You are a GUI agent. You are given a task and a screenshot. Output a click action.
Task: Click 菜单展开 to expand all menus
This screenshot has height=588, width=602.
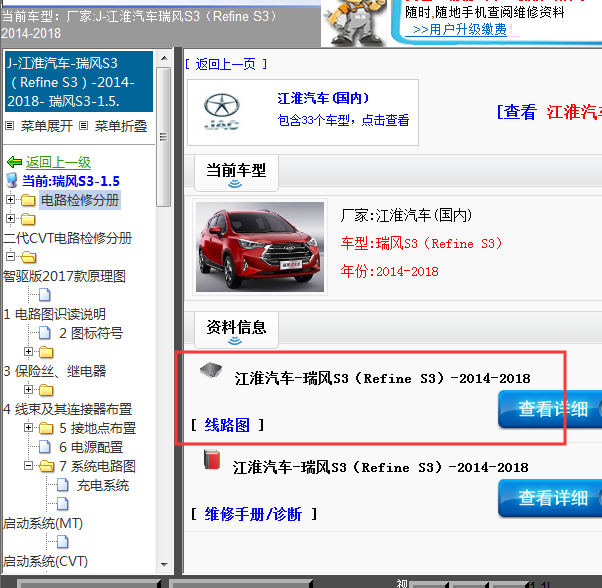46,126
